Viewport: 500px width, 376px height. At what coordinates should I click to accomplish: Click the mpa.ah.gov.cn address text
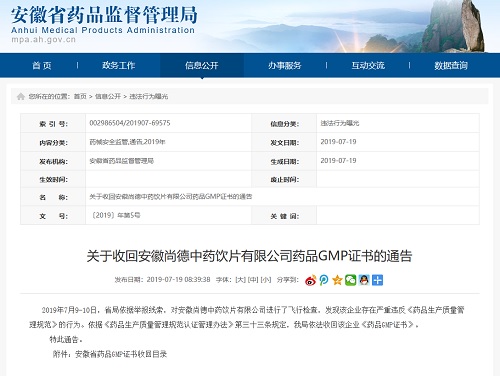point(44,40)
